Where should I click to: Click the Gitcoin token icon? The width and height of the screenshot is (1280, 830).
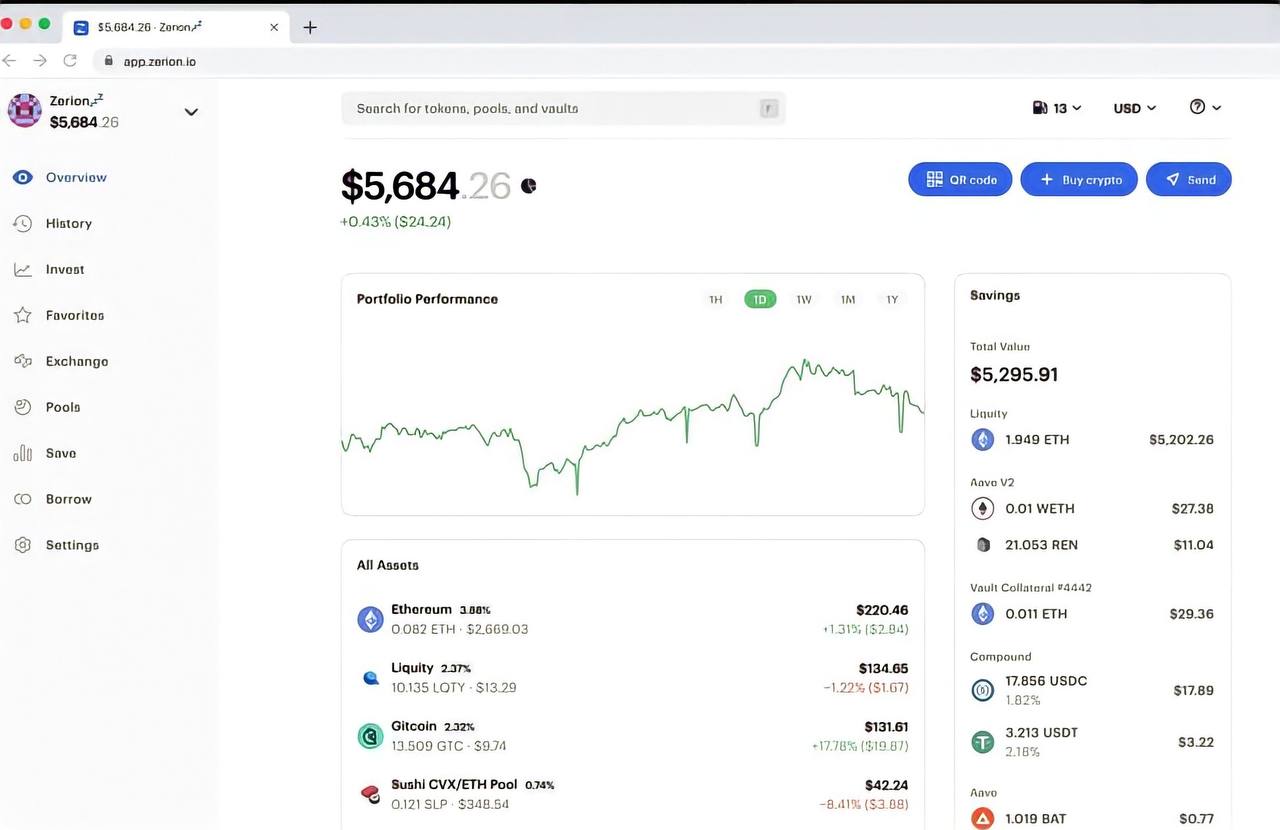pos(371,737)
